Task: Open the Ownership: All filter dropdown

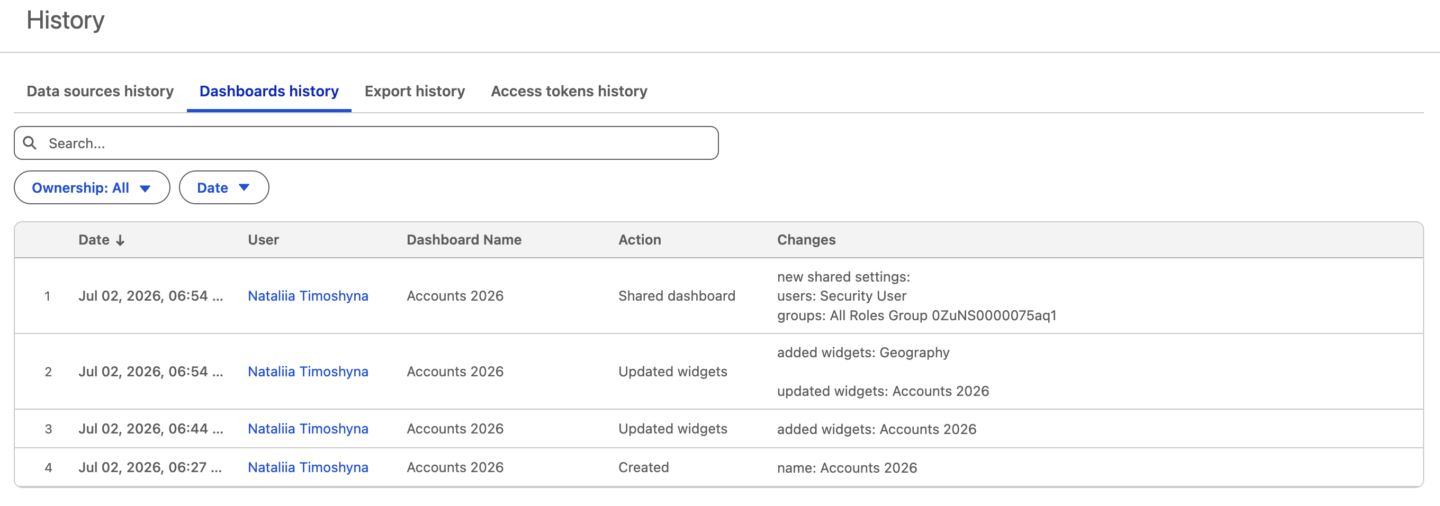Action: 92,188
